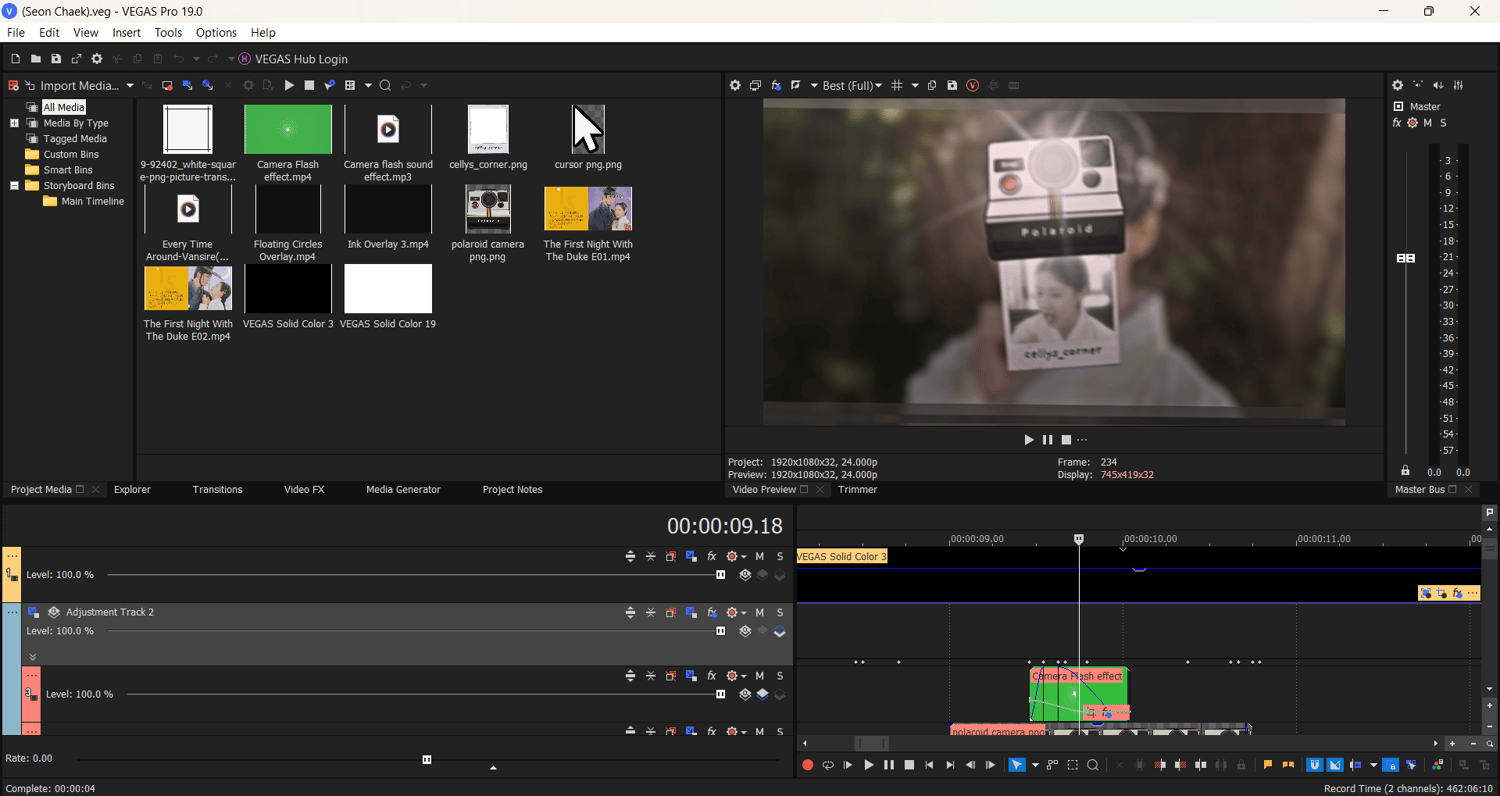Open the Render As export icon
The width and height of the screenshot is (1500, 796).
click(x=76, y=59)
